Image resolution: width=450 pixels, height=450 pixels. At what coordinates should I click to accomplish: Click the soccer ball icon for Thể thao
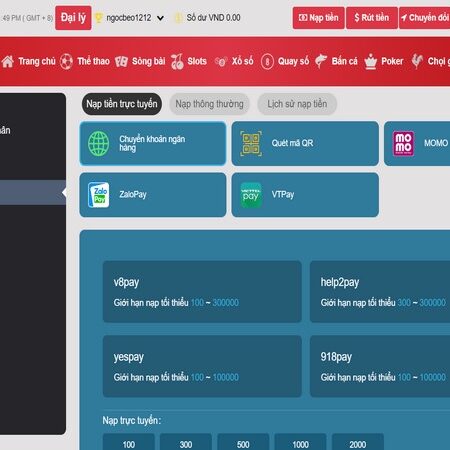click(x=66, y=61)
